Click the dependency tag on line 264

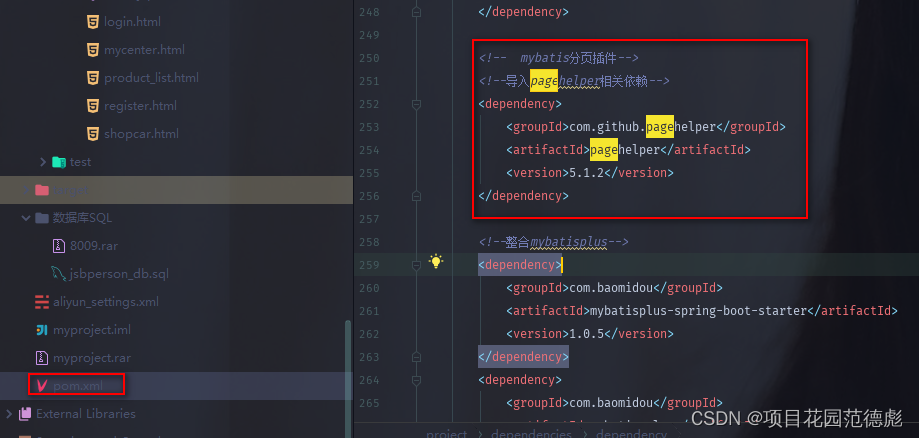coord(520,380)
